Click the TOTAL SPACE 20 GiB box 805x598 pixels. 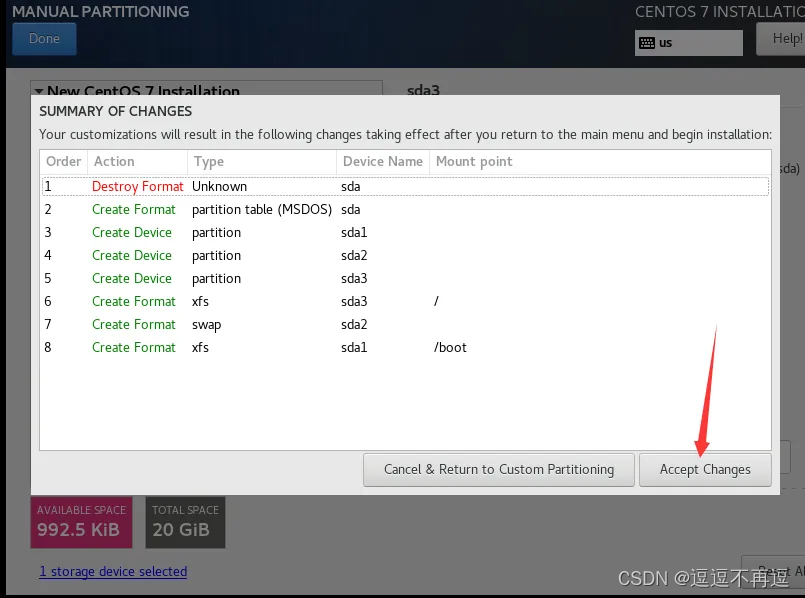tap(185, 522)
